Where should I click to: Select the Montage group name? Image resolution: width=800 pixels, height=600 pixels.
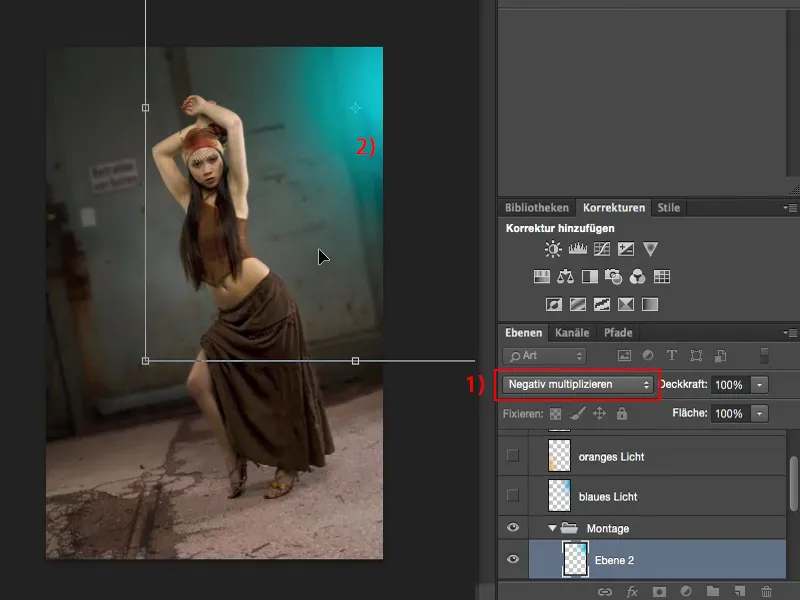click(x=608, y=529)
